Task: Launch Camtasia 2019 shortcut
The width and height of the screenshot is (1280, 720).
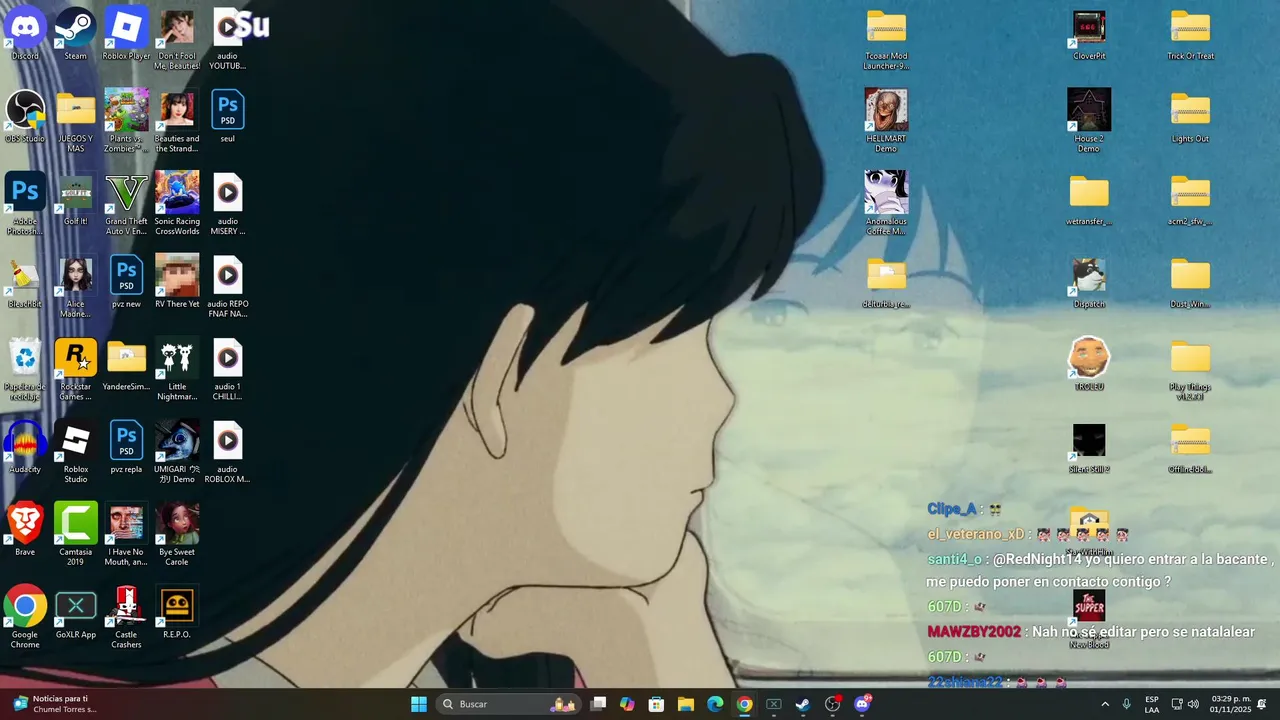Action: tap(76, 535)
